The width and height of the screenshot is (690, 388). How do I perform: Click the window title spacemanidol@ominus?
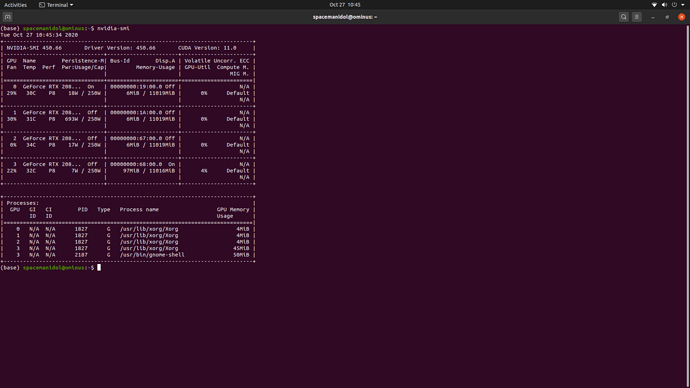pos(345,17)
